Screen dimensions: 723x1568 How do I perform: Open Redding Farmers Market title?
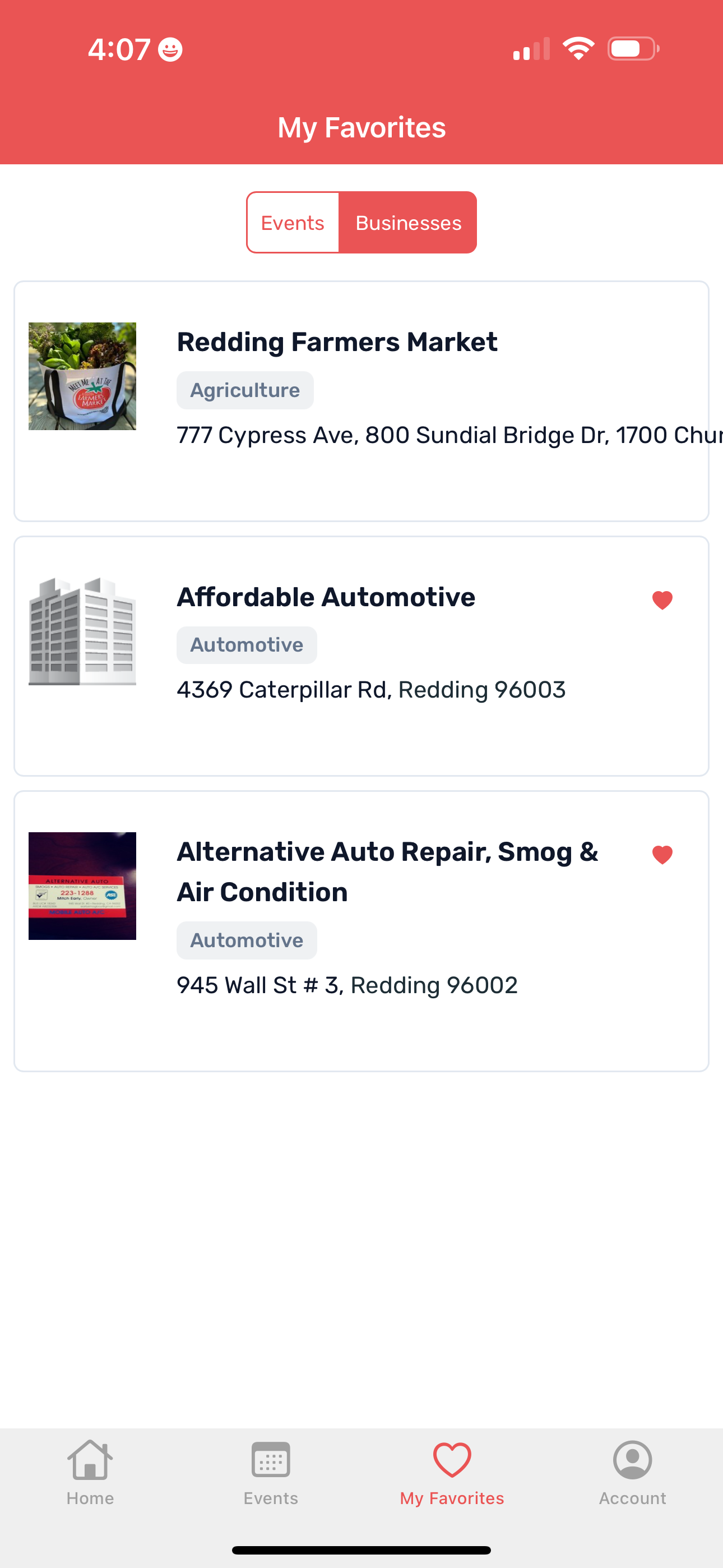click(337, 342)
